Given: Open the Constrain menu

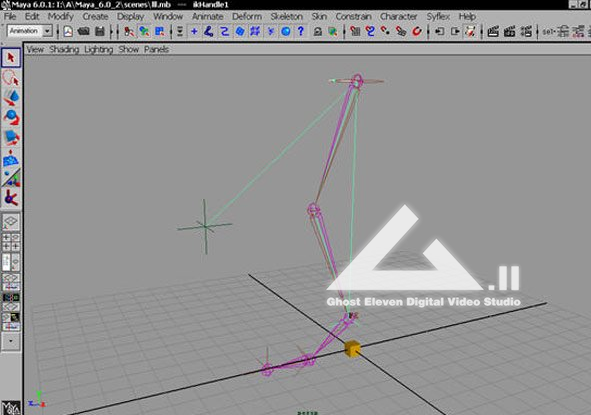Looking at the screenshot, I should click(353, 17).
